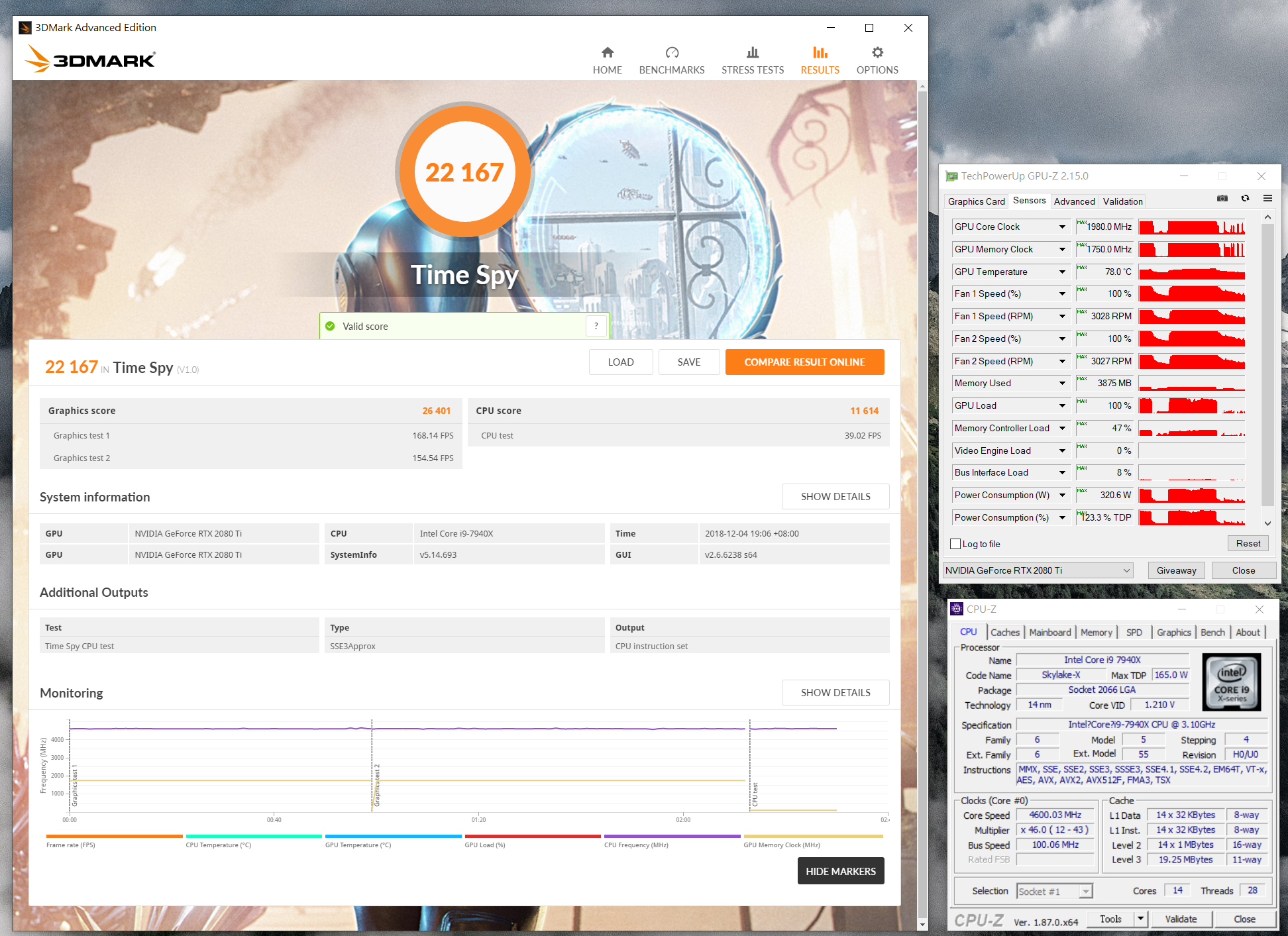Open the GPU Load sensor dropdown
The width and height of the screenshot is (1288, 936).
(x=1062, y=405)
